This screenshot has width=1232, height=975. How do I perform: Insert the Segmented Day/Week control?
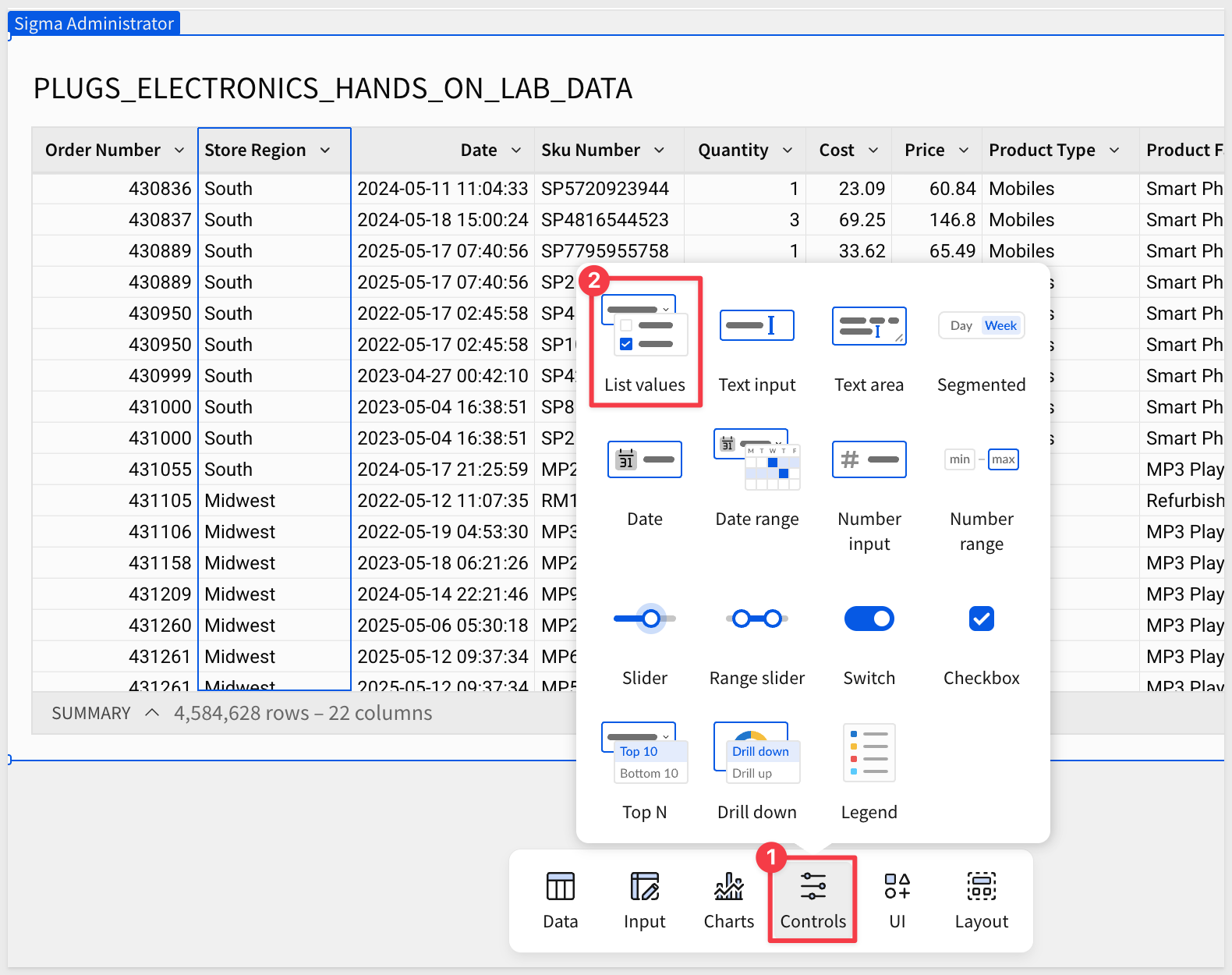coord(981,342)
